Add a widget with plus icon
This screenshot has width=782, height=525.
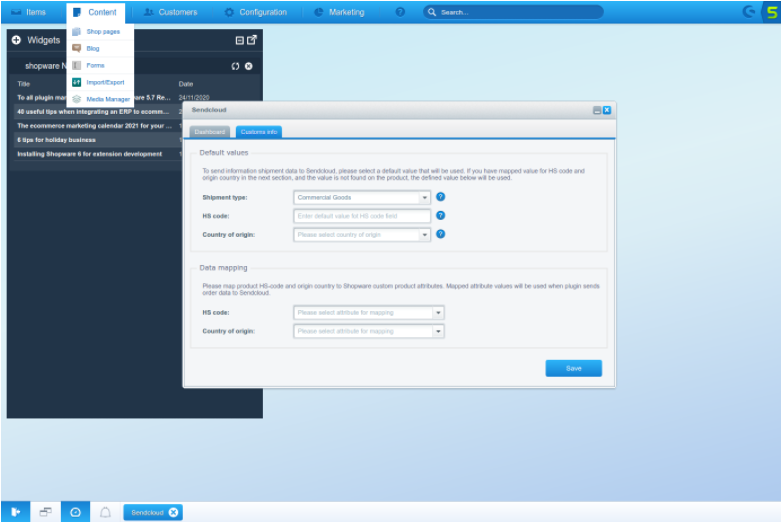(x=16, y=40)
